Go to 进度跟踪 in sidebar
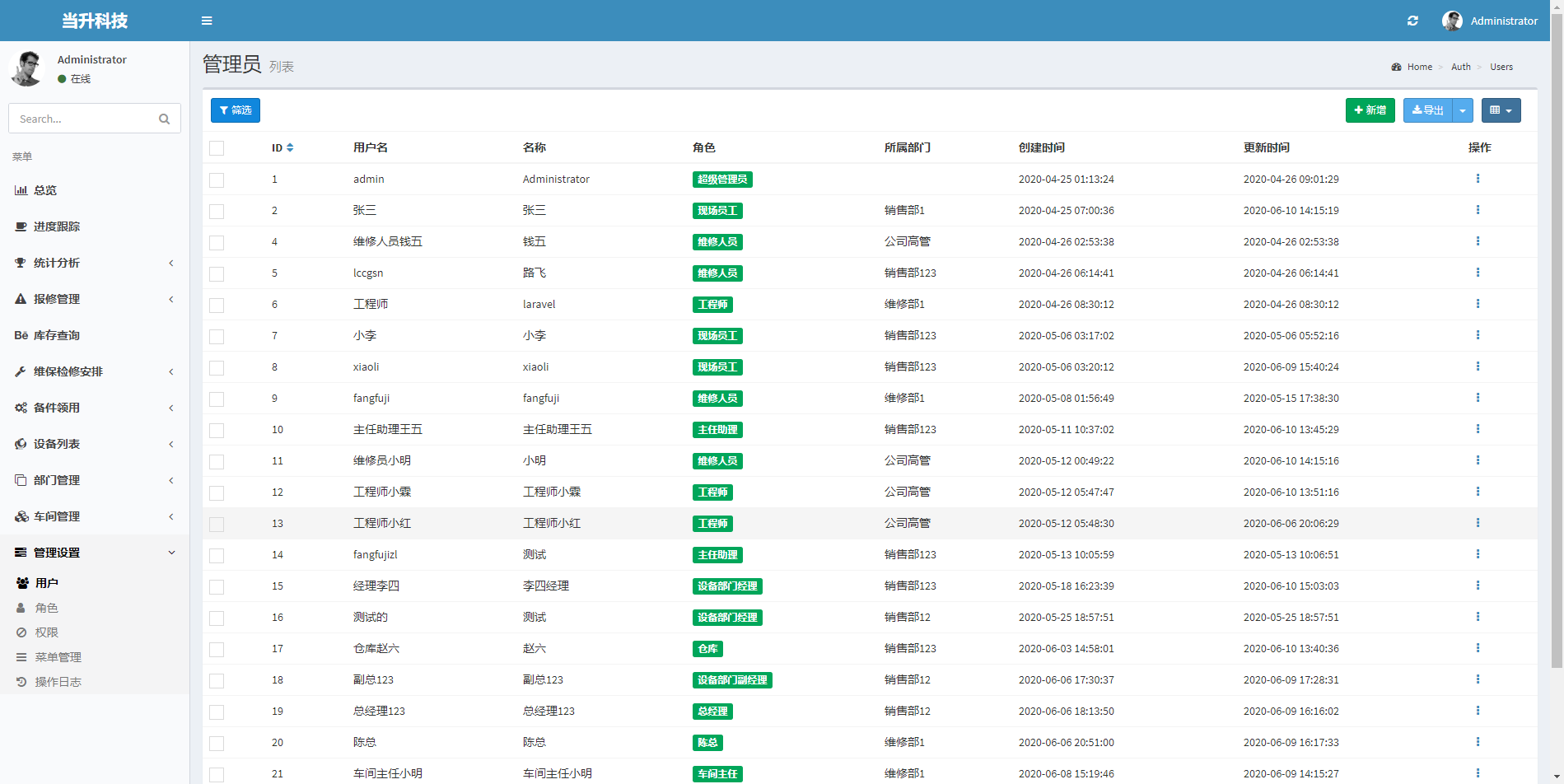1564x784 pixels. click(57, 226)
